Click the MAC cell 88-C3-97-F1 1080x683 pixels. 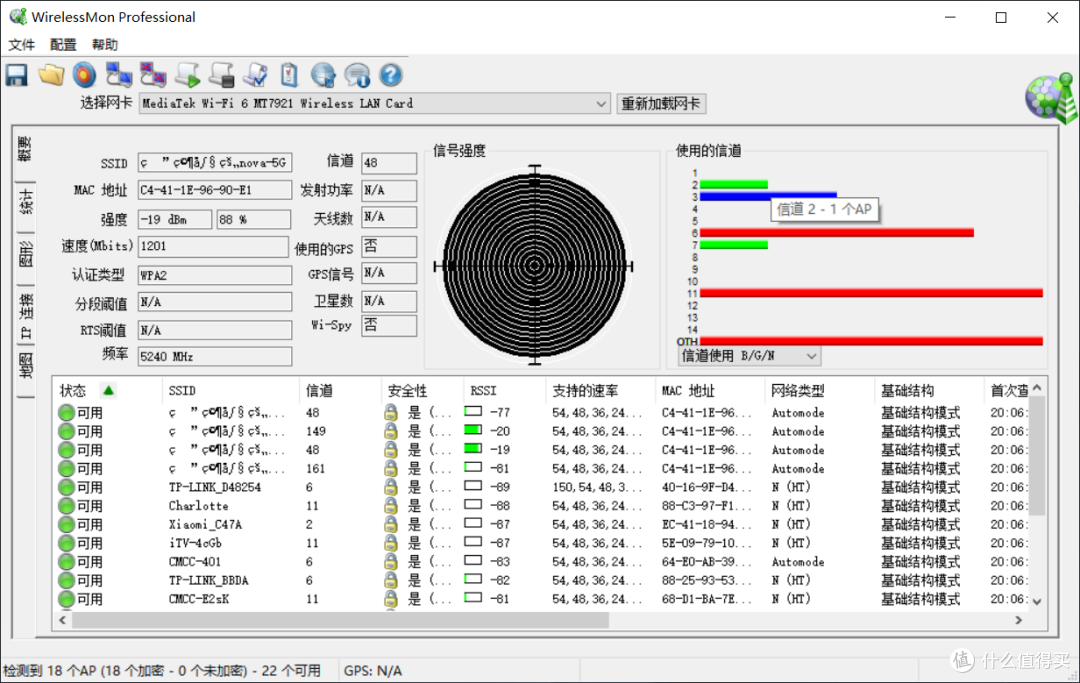point(706,506)
